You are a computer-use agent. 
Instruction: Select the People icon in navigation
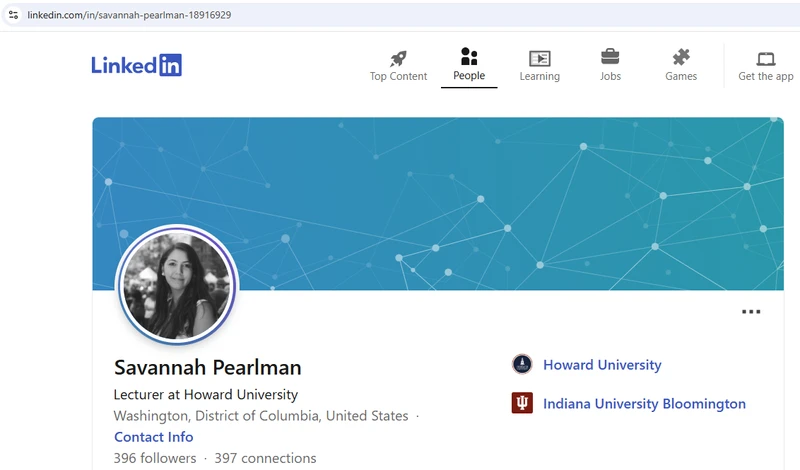(469, 57)
